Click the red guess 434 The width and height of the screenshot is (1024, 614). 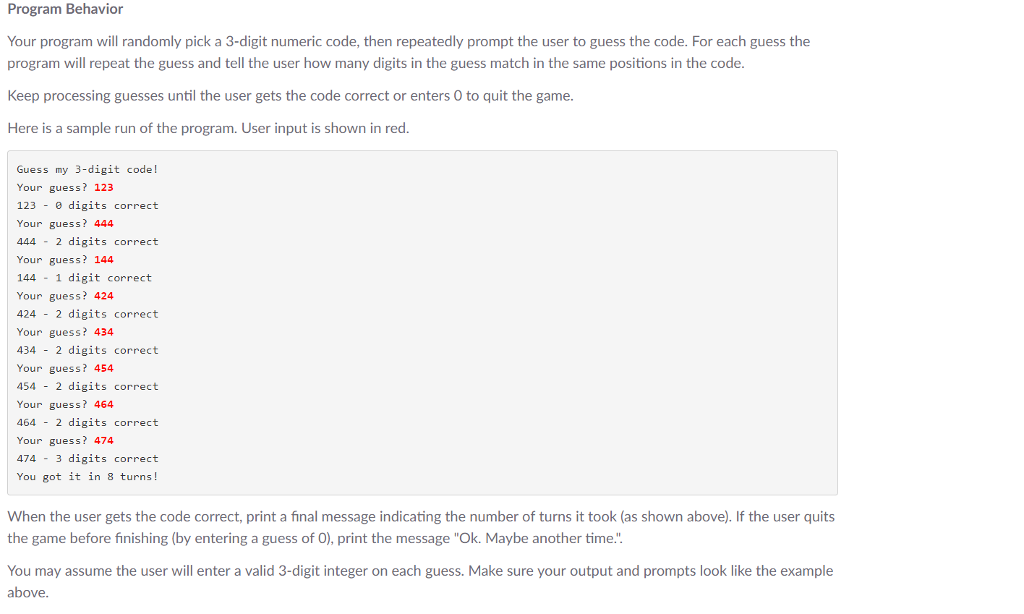pos(104,332)
